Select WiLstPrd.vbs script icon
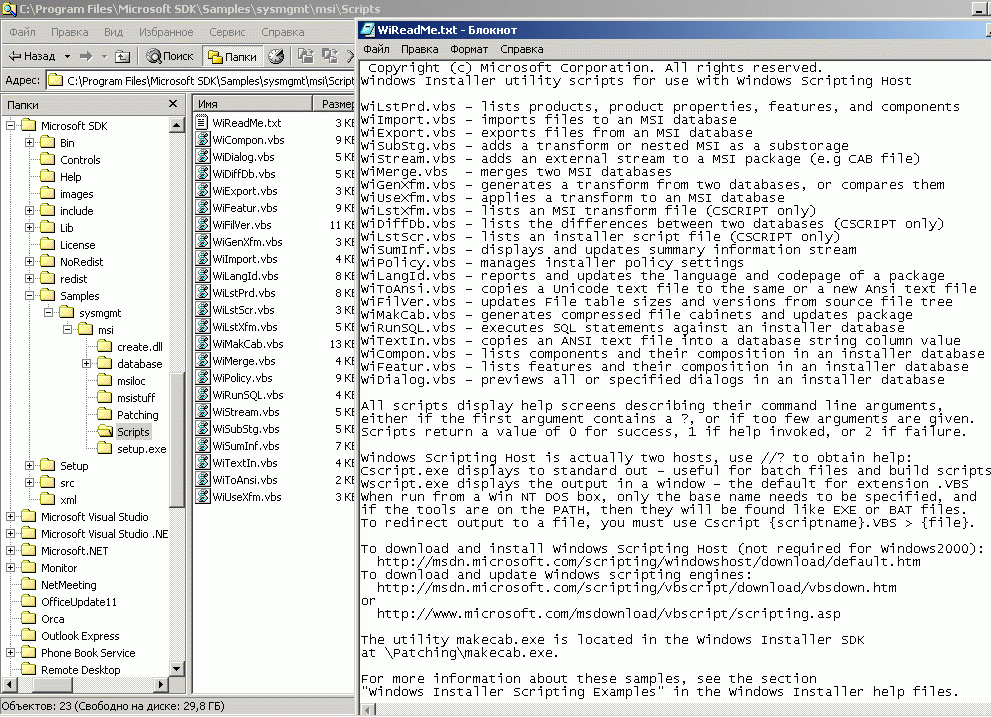The width and height of the screenshot is (991, 717). pos(202,293)
